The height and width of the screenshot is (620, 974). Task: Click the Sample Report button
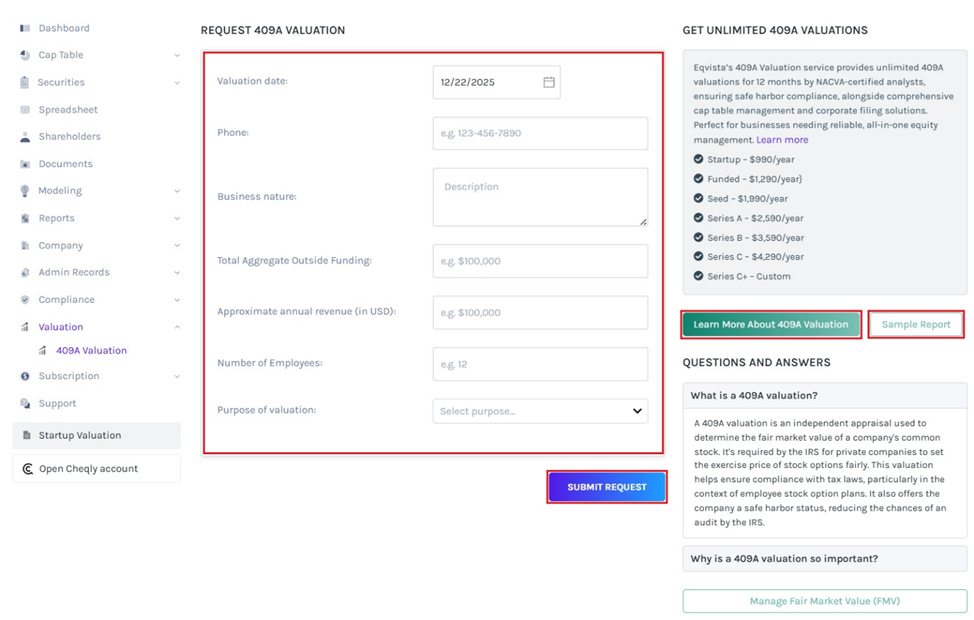[916, 324]
